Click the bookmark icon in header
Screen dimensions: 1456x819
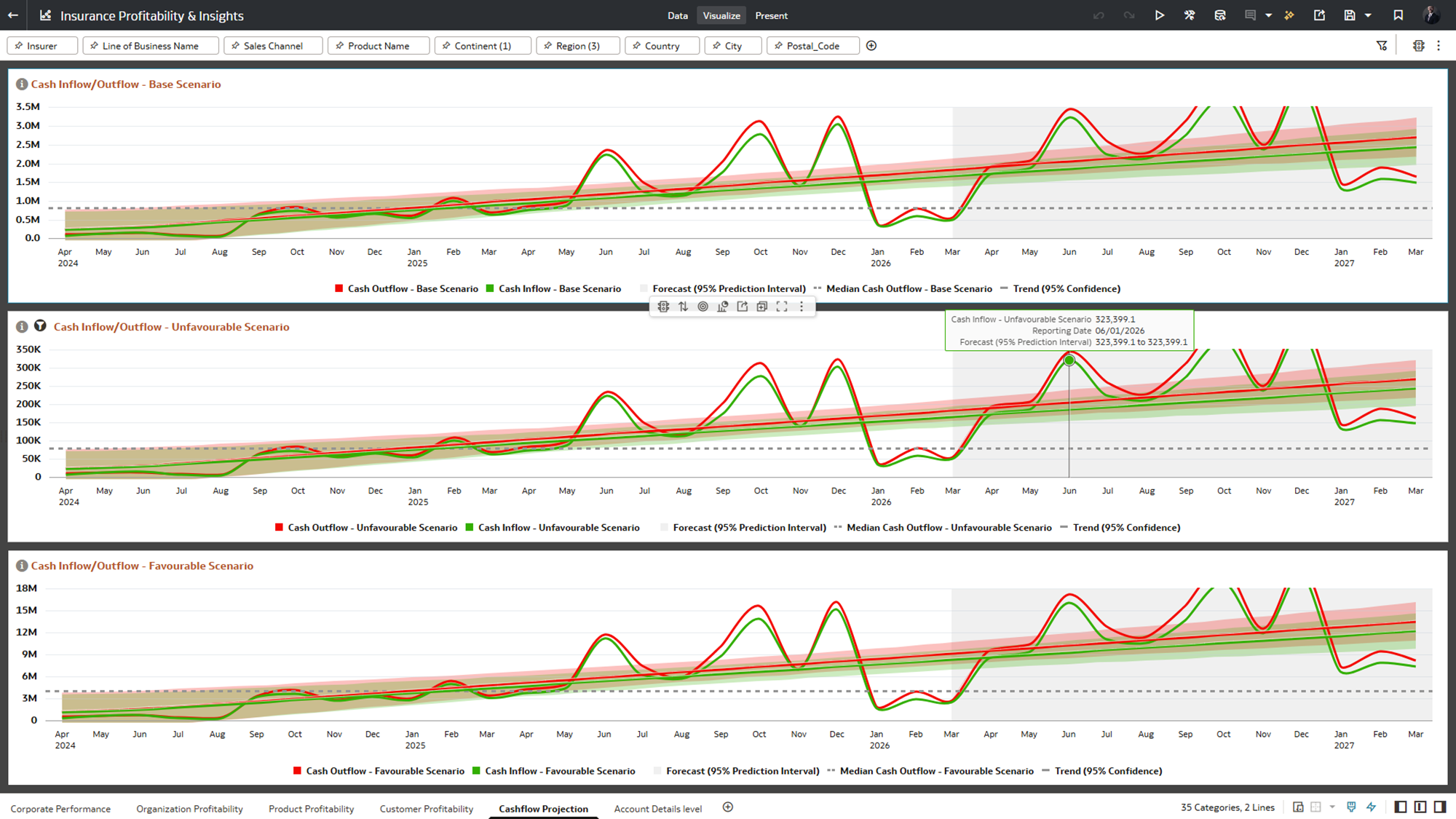1398,15
